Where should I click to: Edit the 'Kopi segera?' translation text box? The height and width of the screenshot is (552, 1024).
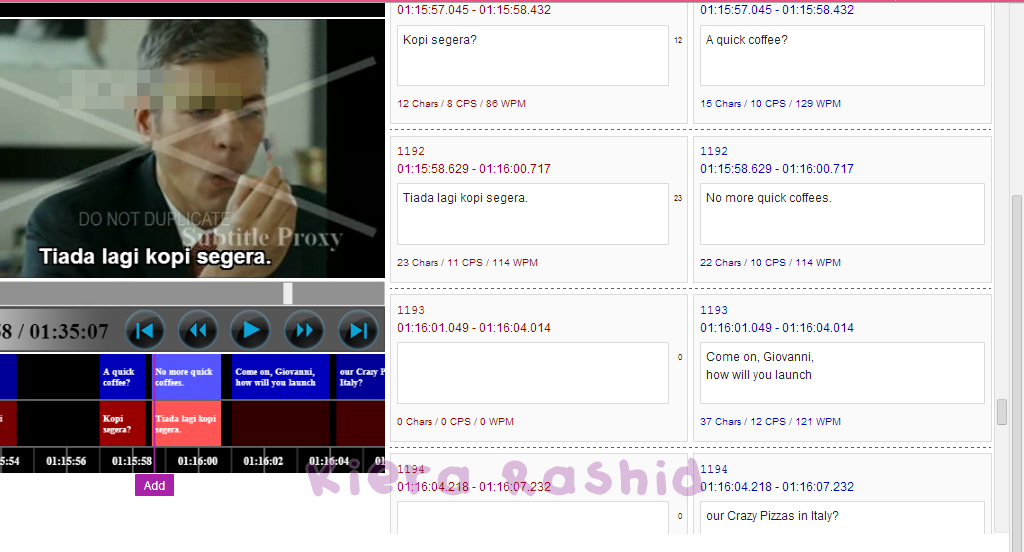(x=532, y=56)
